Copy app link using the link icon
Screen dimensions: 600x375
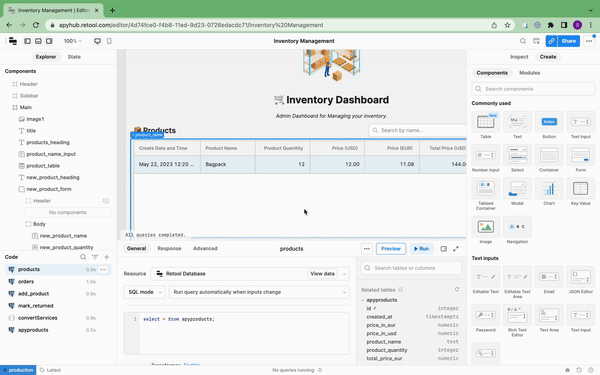(551, 41)
